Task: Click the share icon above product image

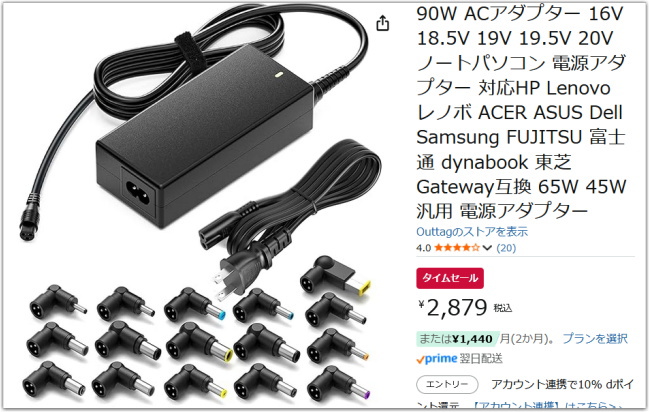Action: coord(382,23)
